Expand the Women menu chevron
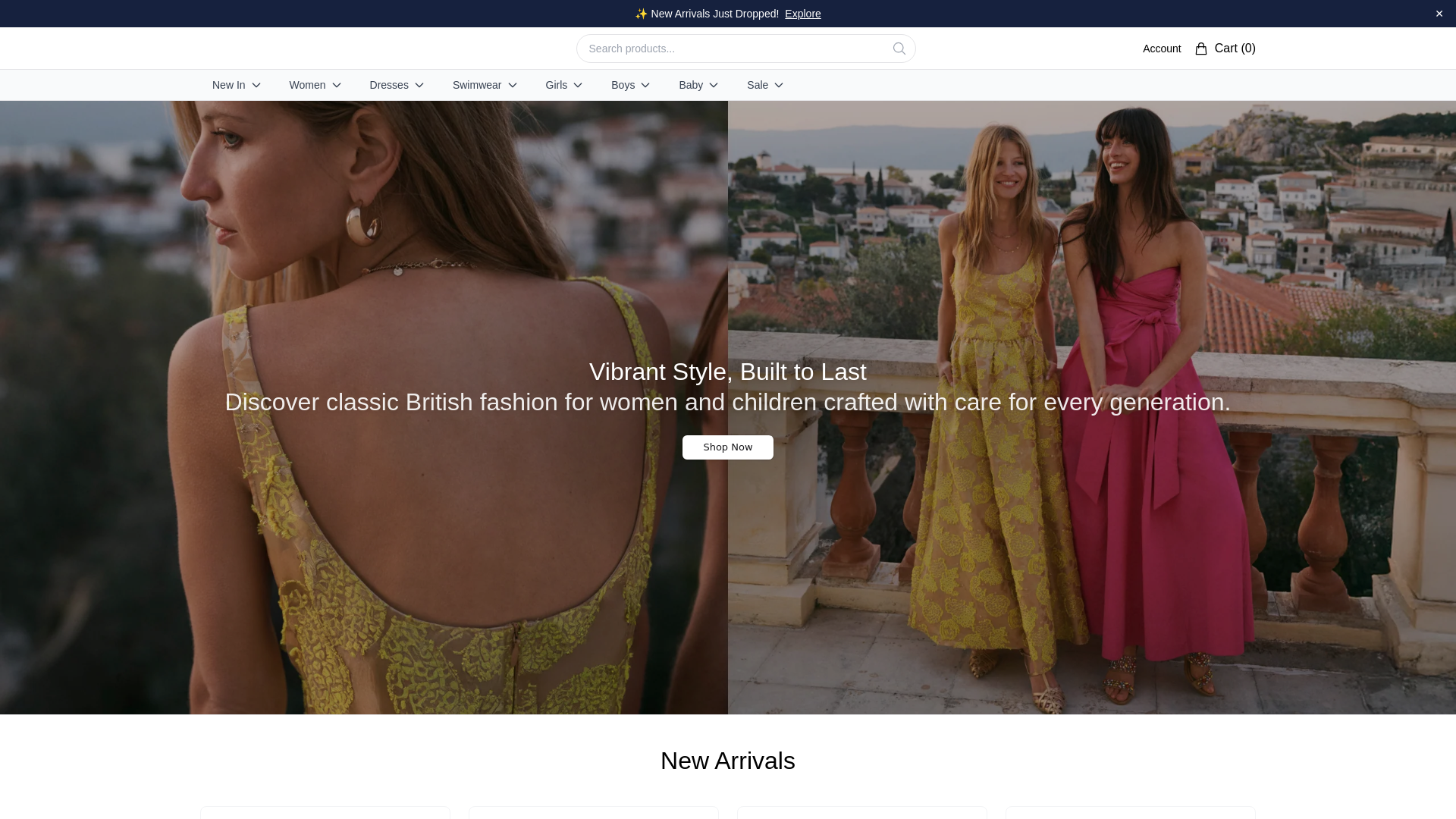Screen dimensions: 1456x819 coord(337,85)
